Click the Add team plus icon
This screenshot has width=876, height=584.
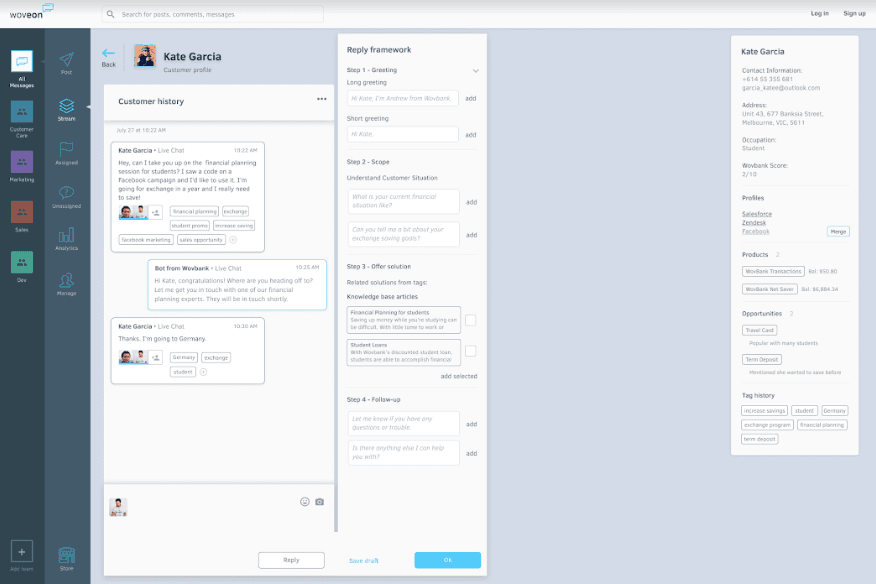(x=22, y=551)
